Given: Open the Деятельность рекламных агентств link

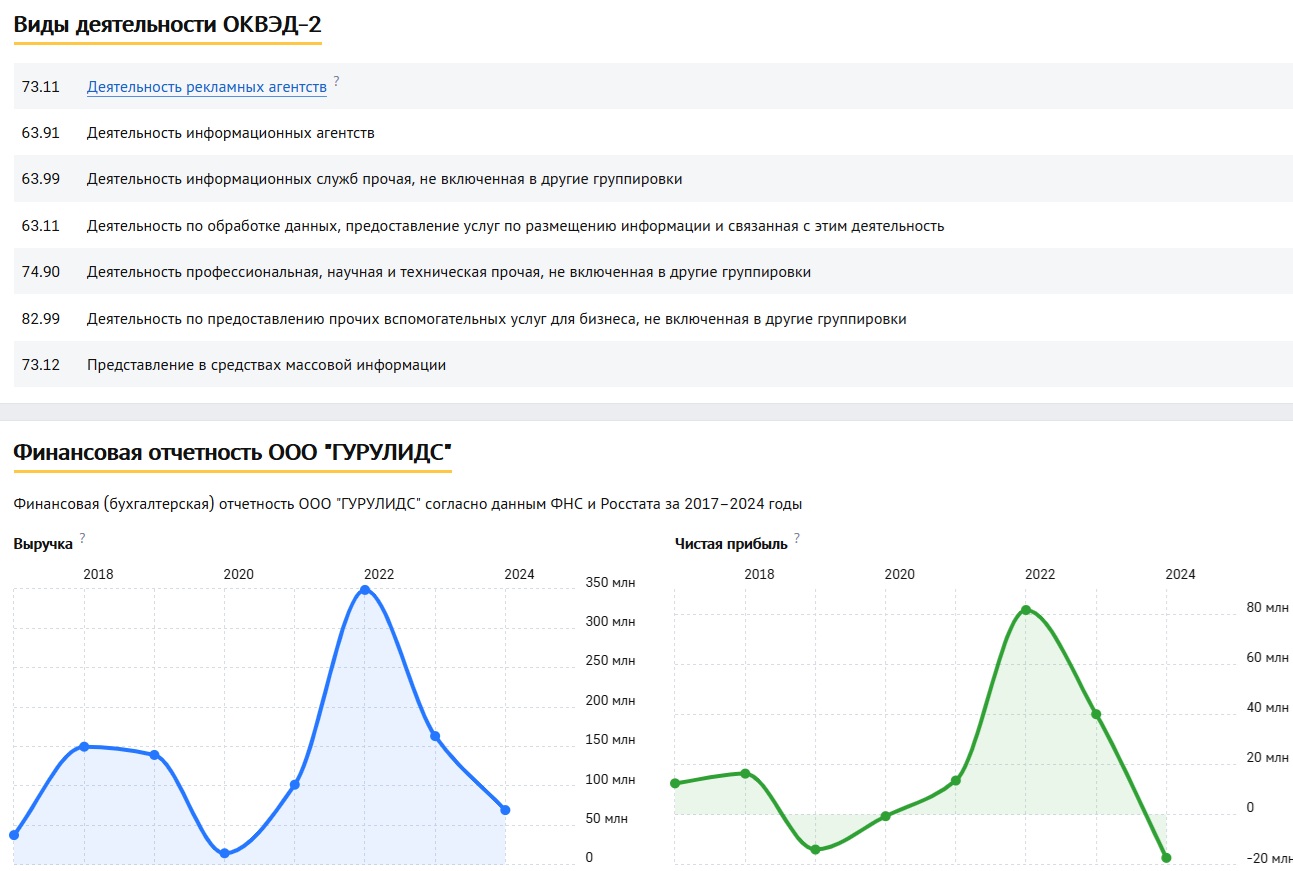Looking at the screenshot, I should click(206, 87).
